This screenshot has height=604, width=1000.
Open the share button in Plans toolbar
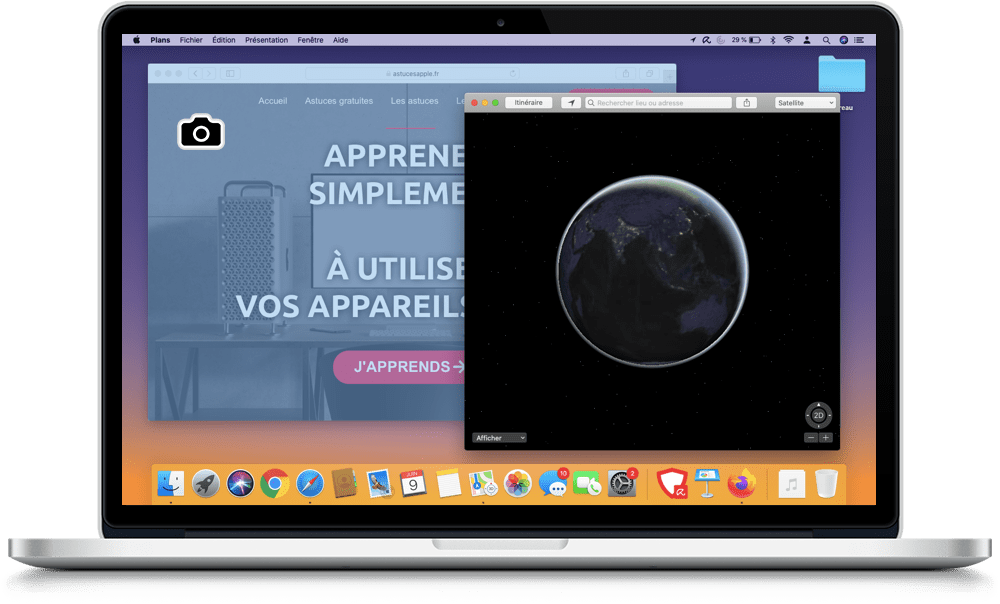coord(747,103)
